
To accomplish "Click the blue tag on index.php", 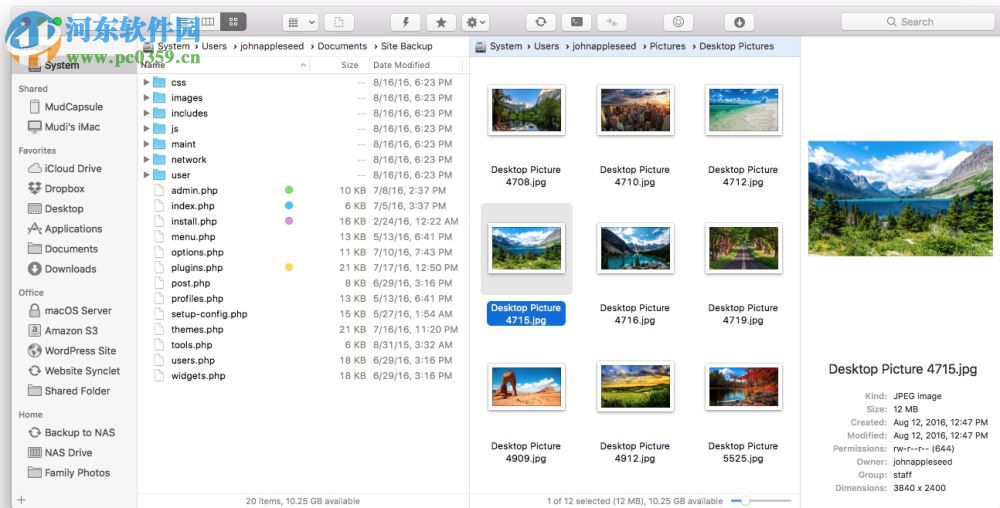I will (289, 205).
